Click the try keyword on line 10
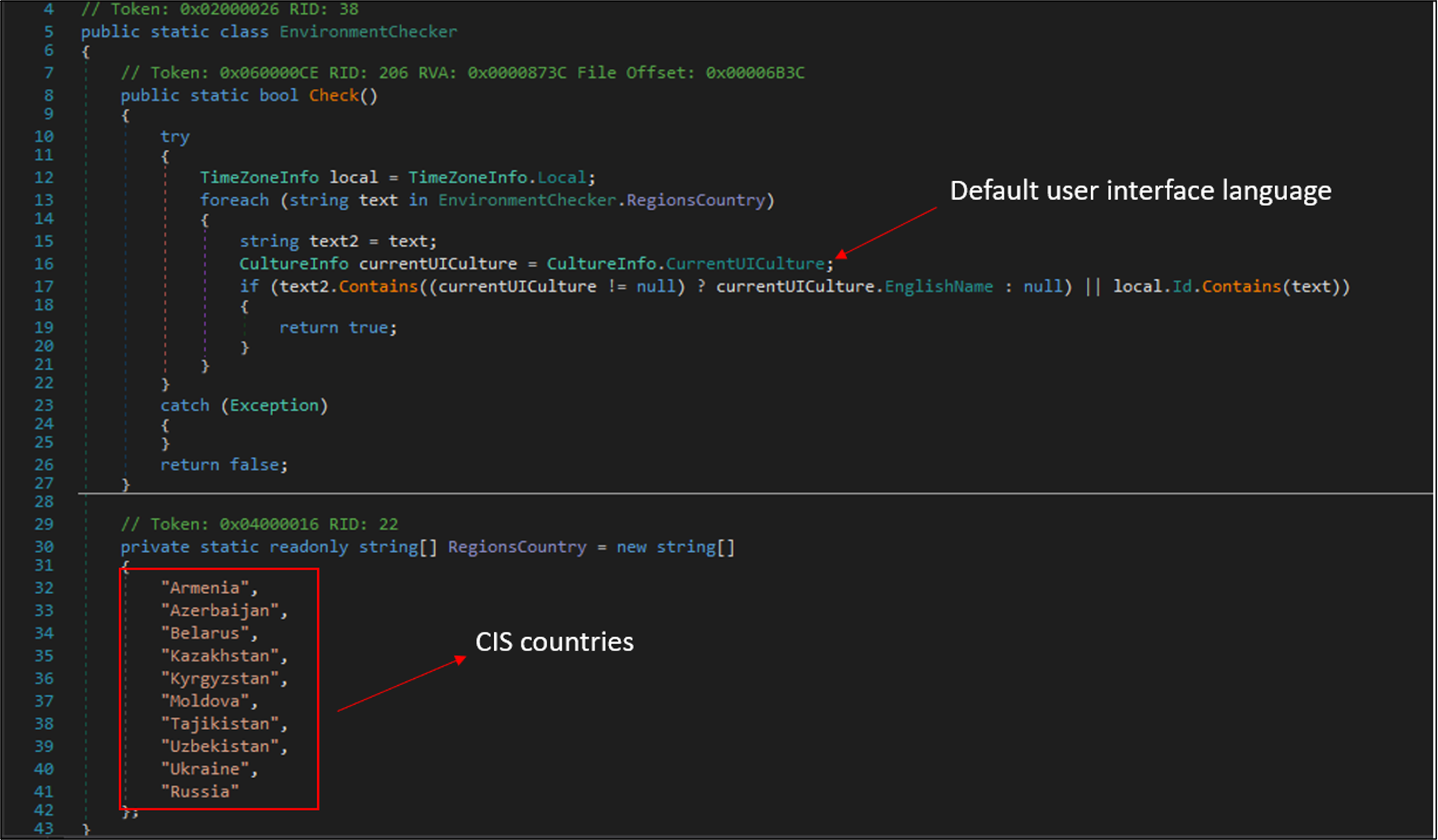The width and height of the screenshot is (1438, 840). click(175, 137)
